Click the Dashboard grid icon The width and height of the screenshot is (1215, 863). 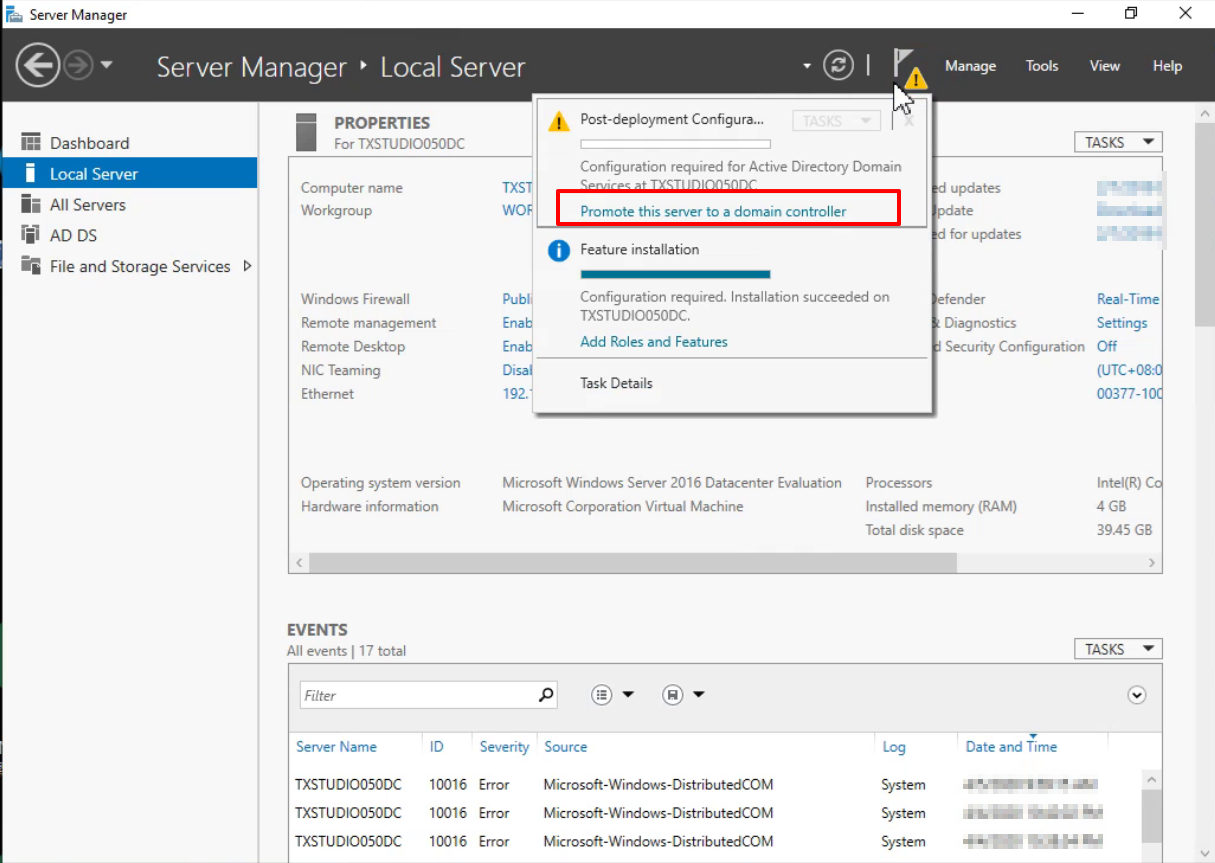31,142
